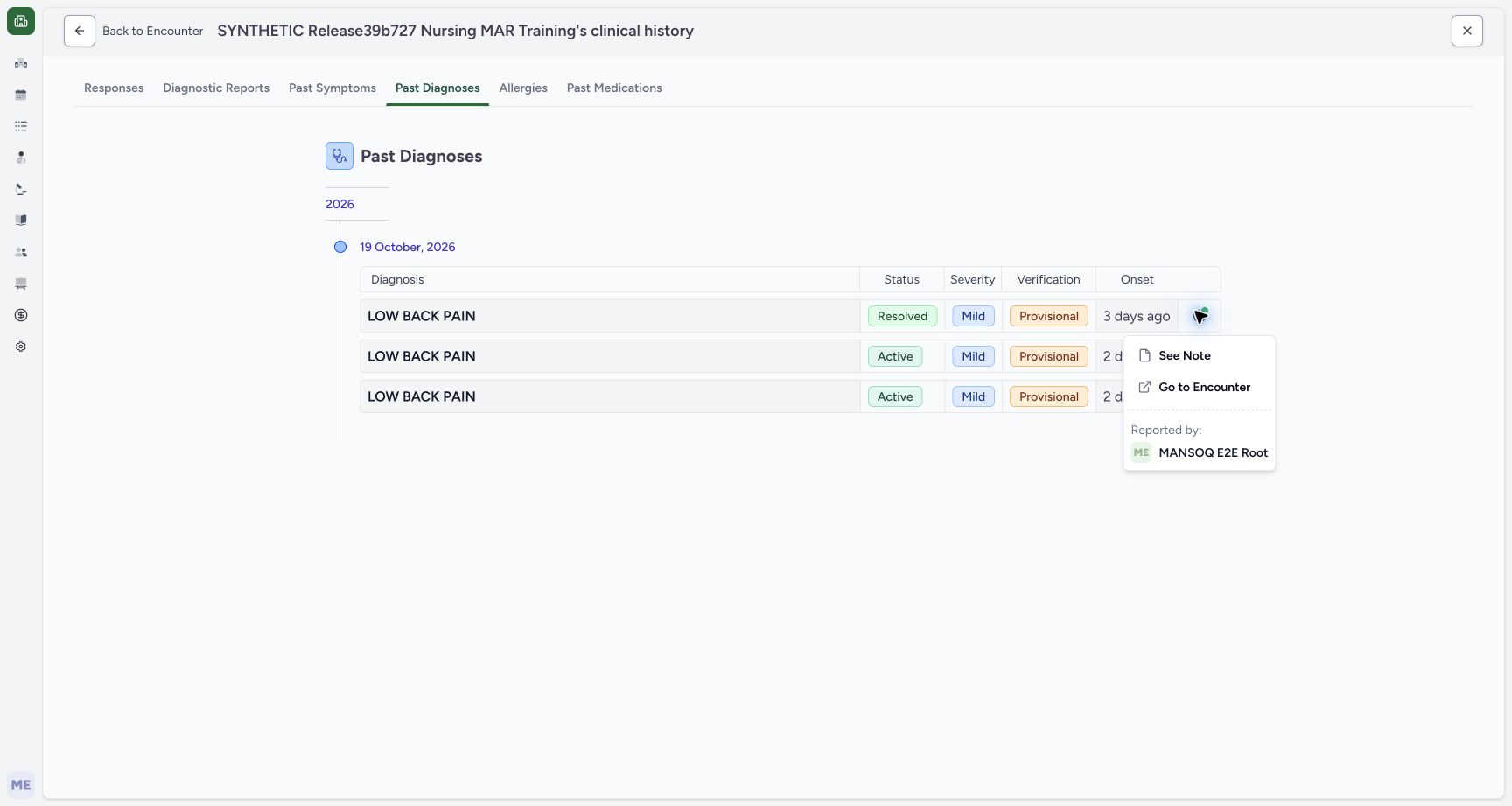The image size is (1512, 806).
Task: Click the Resolved status badge
Action: click(x=902, y=316)
